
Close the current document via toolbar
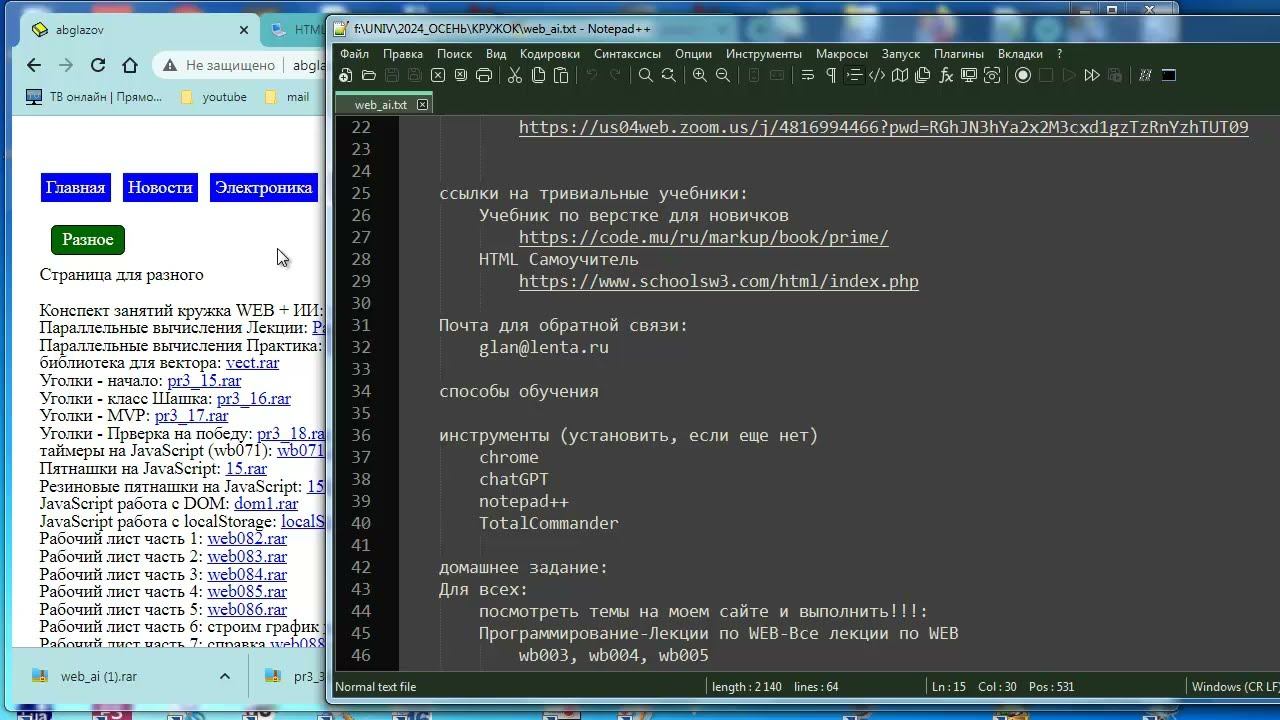438,75
